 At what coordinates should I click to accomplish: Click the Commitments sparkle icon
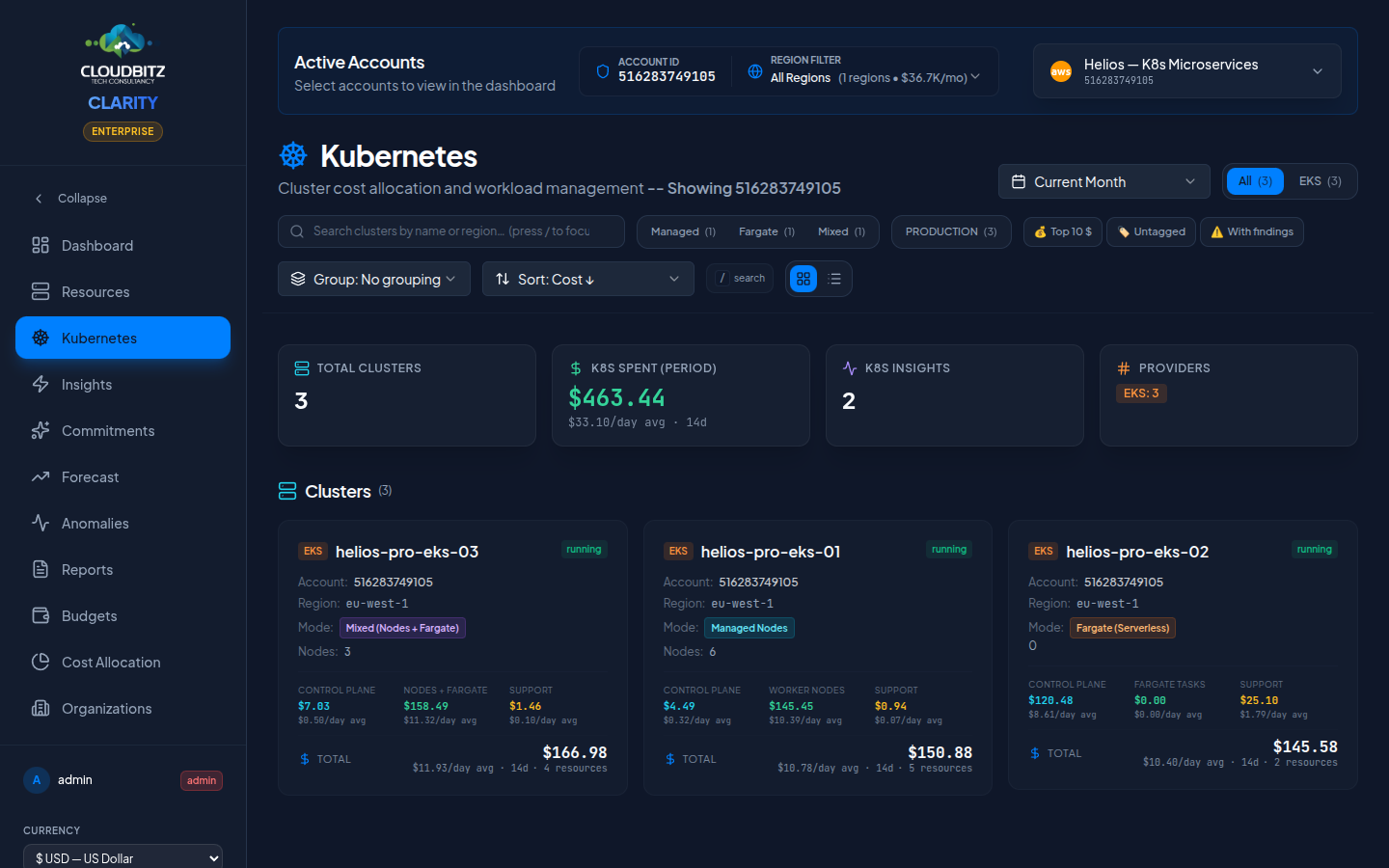41,430
